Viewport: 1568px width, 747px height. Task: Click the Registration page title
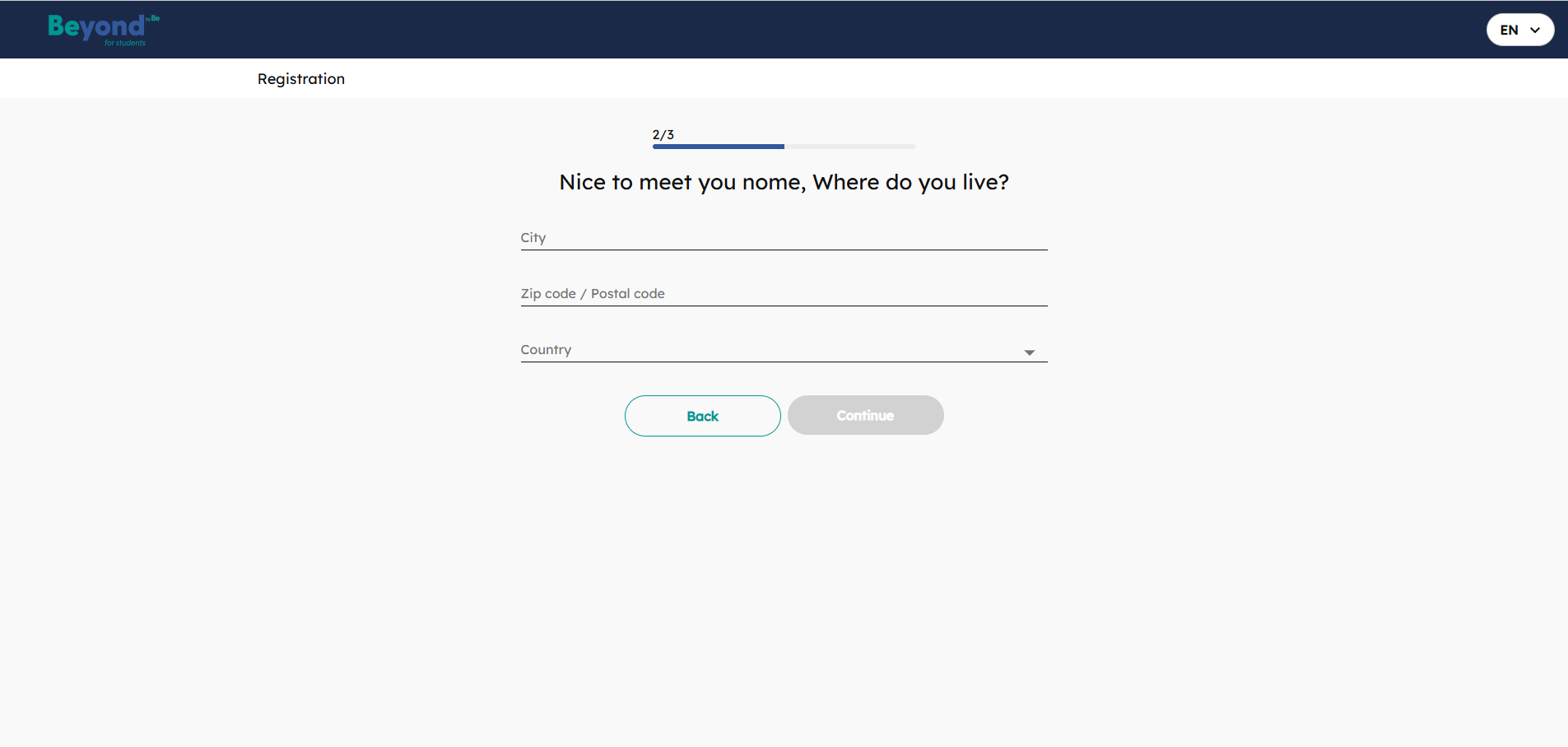pos(301,79)
